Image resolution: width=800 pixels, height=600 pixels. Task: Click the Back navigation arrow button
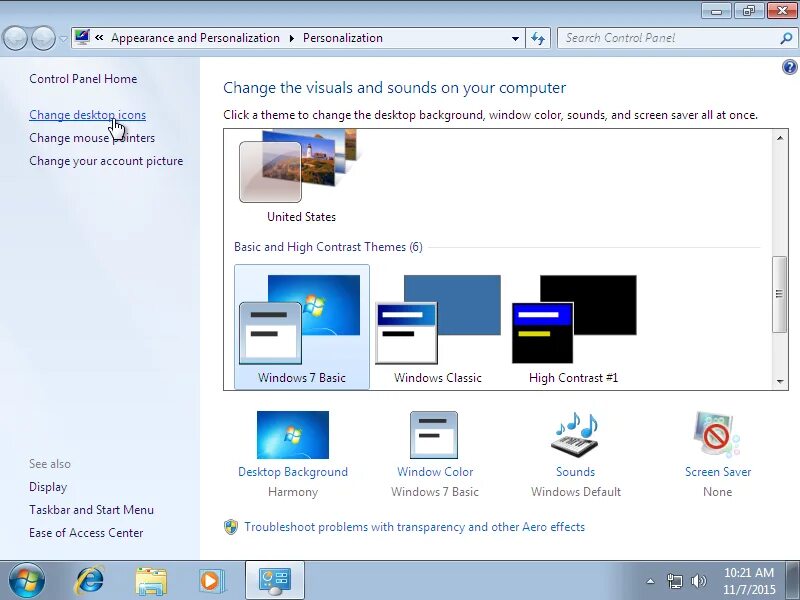click(x=15, y=38)
